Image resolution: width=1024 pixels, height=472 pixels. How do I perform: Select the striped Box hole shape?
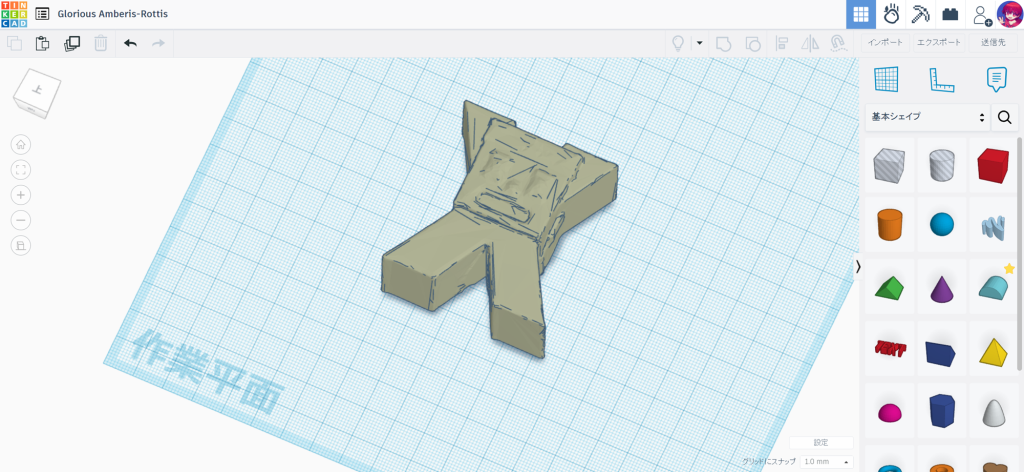coord(888,165)
